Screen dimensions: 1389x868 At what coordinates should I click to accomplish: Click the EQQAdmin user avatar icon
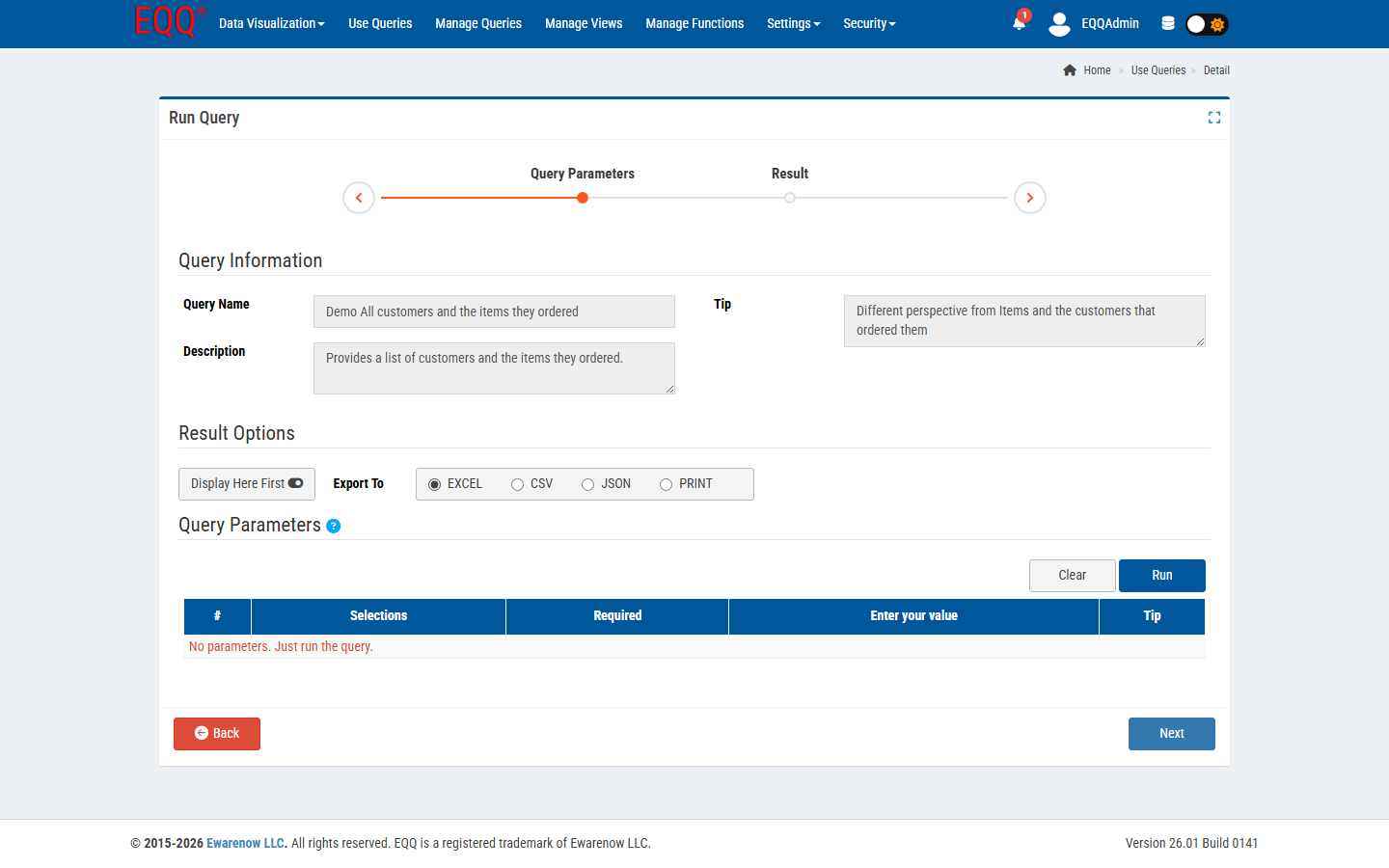(1059, 23)
